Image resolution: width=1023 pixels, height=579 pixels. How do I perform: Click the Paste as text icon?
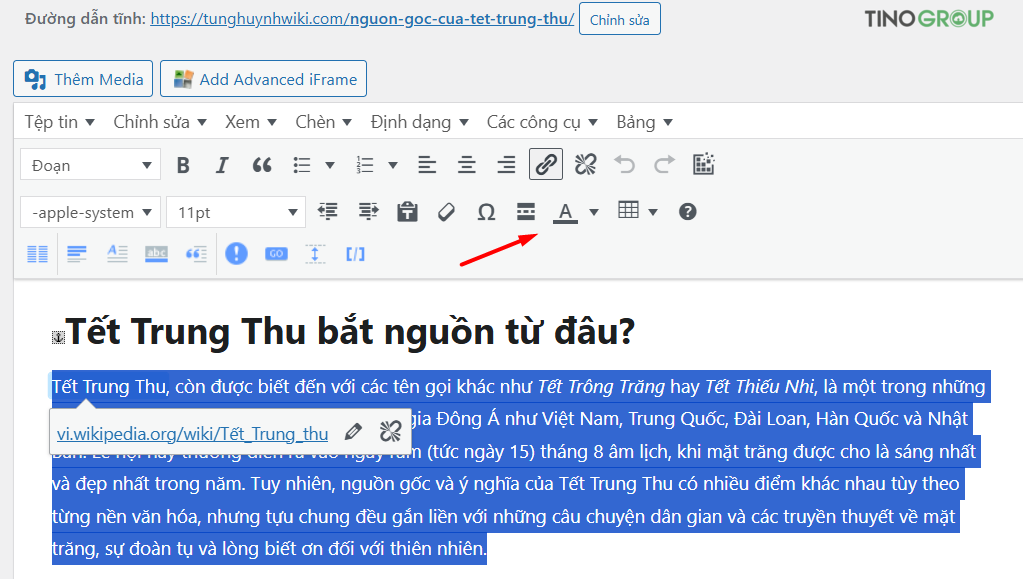[x=407, y=211]
